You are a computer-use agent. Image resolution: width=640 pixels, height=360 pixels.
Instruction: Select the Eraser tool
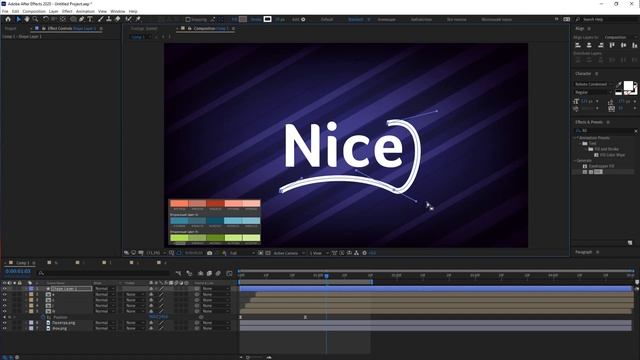118,19
